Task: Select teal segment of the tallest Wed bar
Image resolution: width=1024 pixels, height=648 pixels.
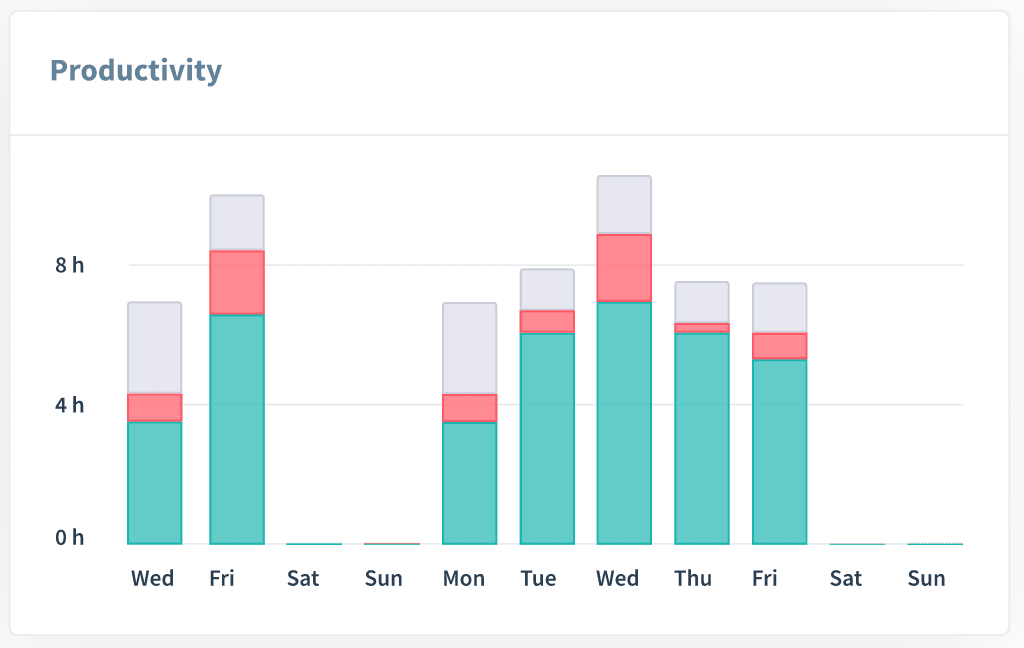Action: click(624, 422)
